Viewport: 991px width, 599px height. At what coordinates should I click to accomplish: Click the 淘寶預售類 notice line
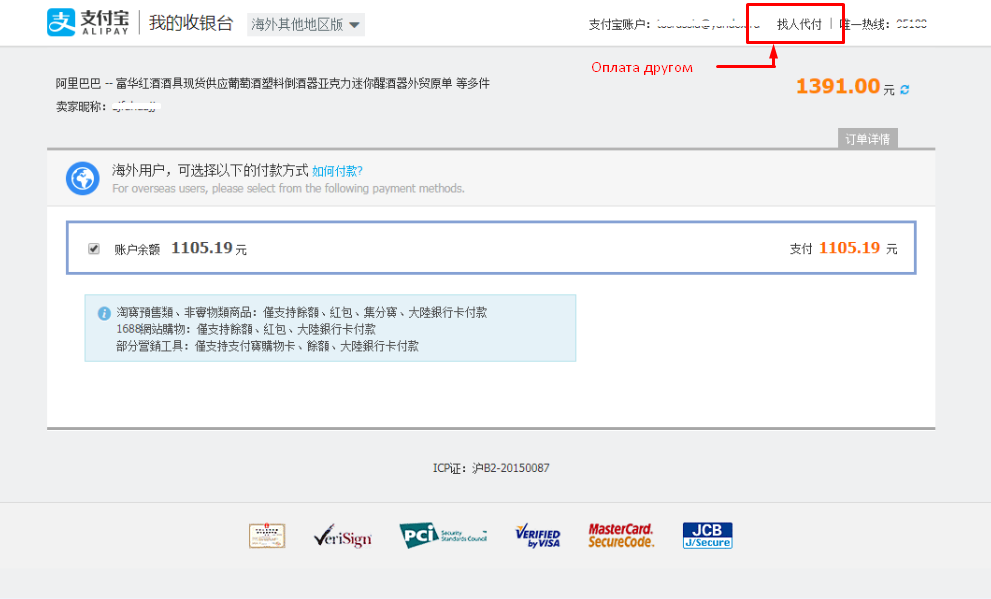point(301,312)
